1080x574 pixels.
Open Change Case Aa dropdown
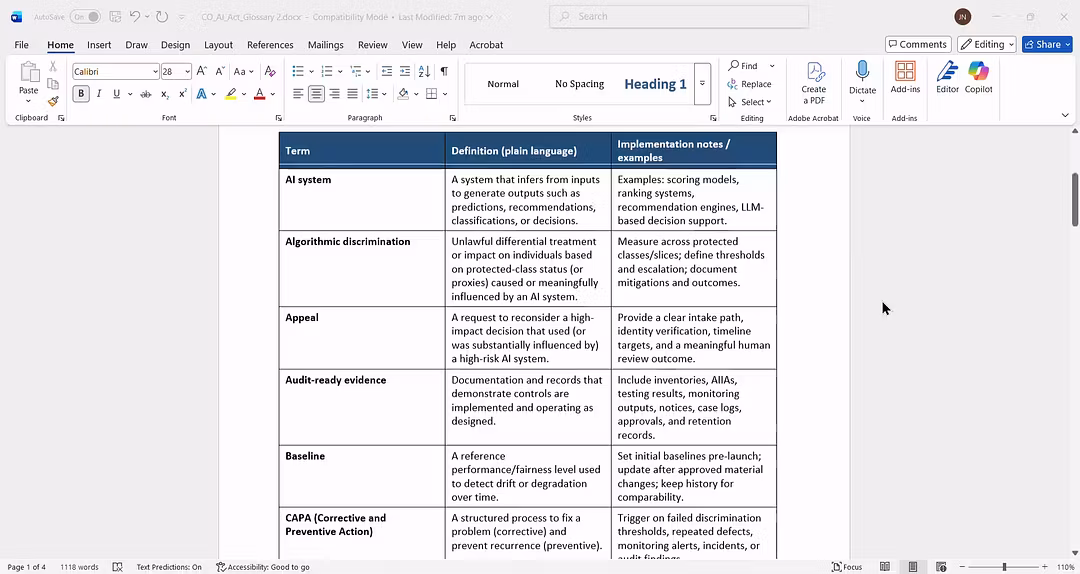[243, 71]
